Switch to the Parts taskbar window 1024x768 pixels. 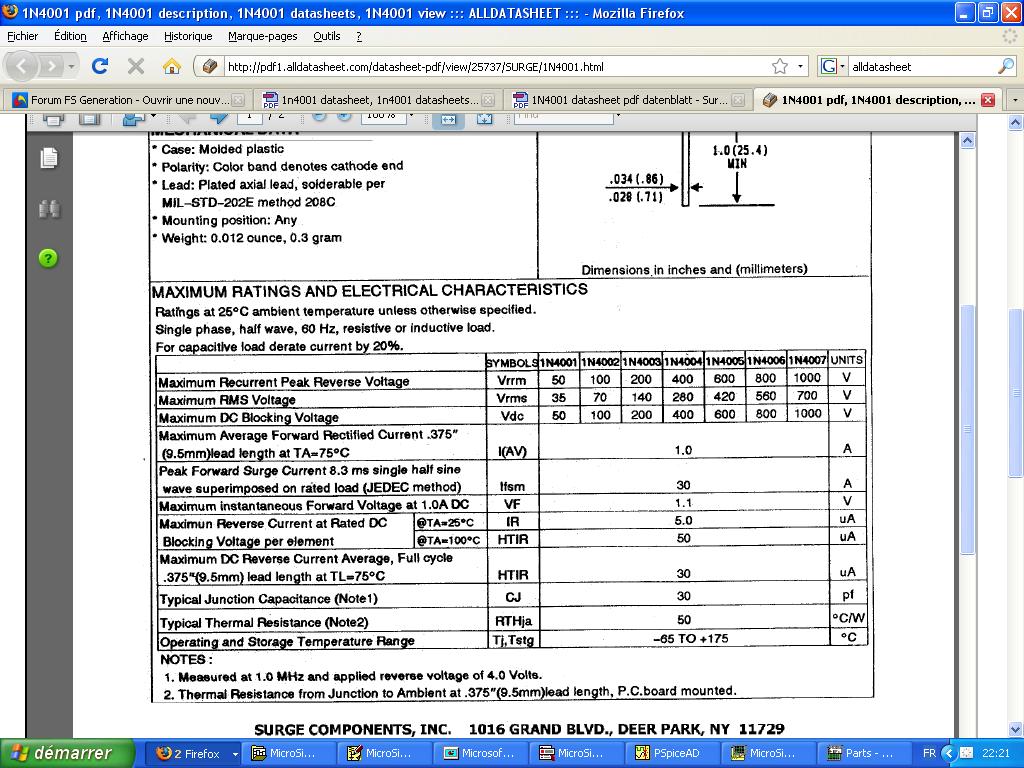pyautogui.click(x=866, y=754)
